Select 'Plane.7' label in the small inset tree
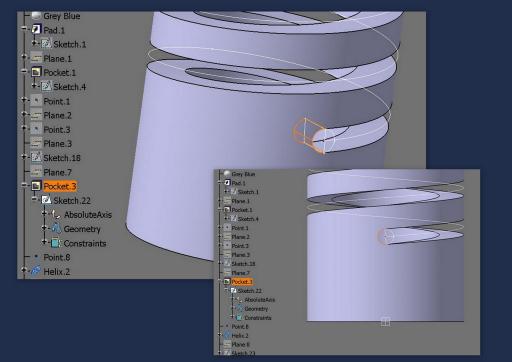 [x=240, y=273]
